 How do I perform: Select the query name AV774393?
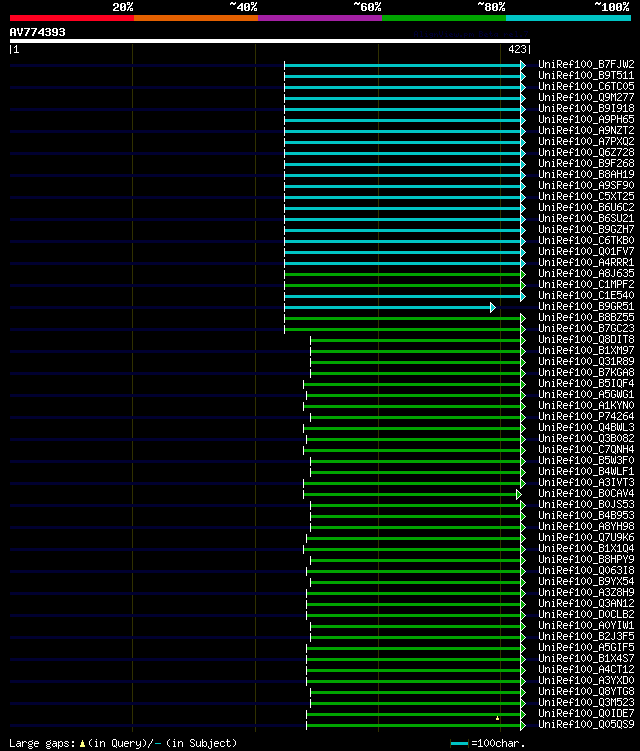(x=37, y=32)
